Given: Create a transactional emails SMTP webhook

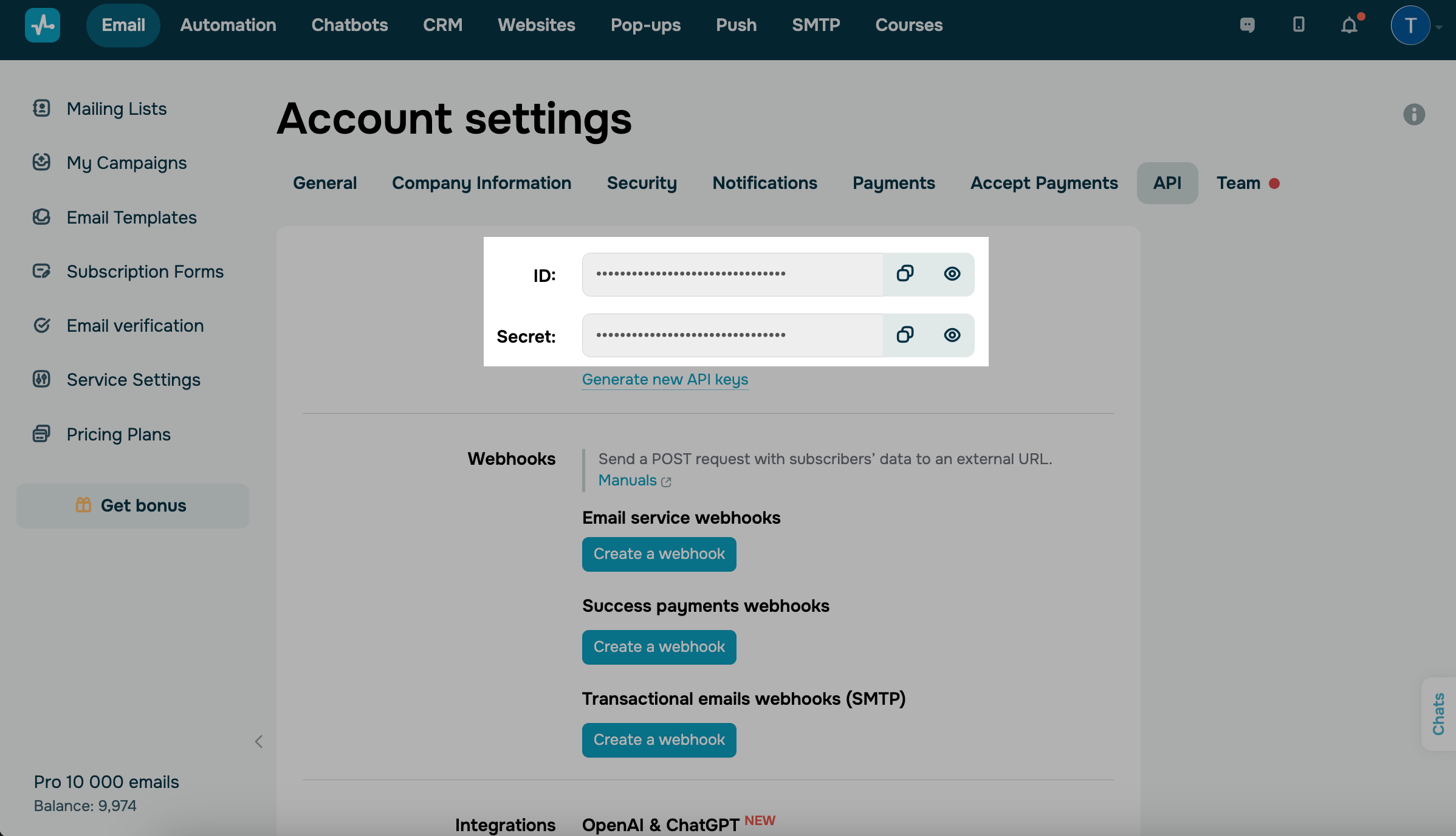Looking at the screenshot, I should coord(659,740).
